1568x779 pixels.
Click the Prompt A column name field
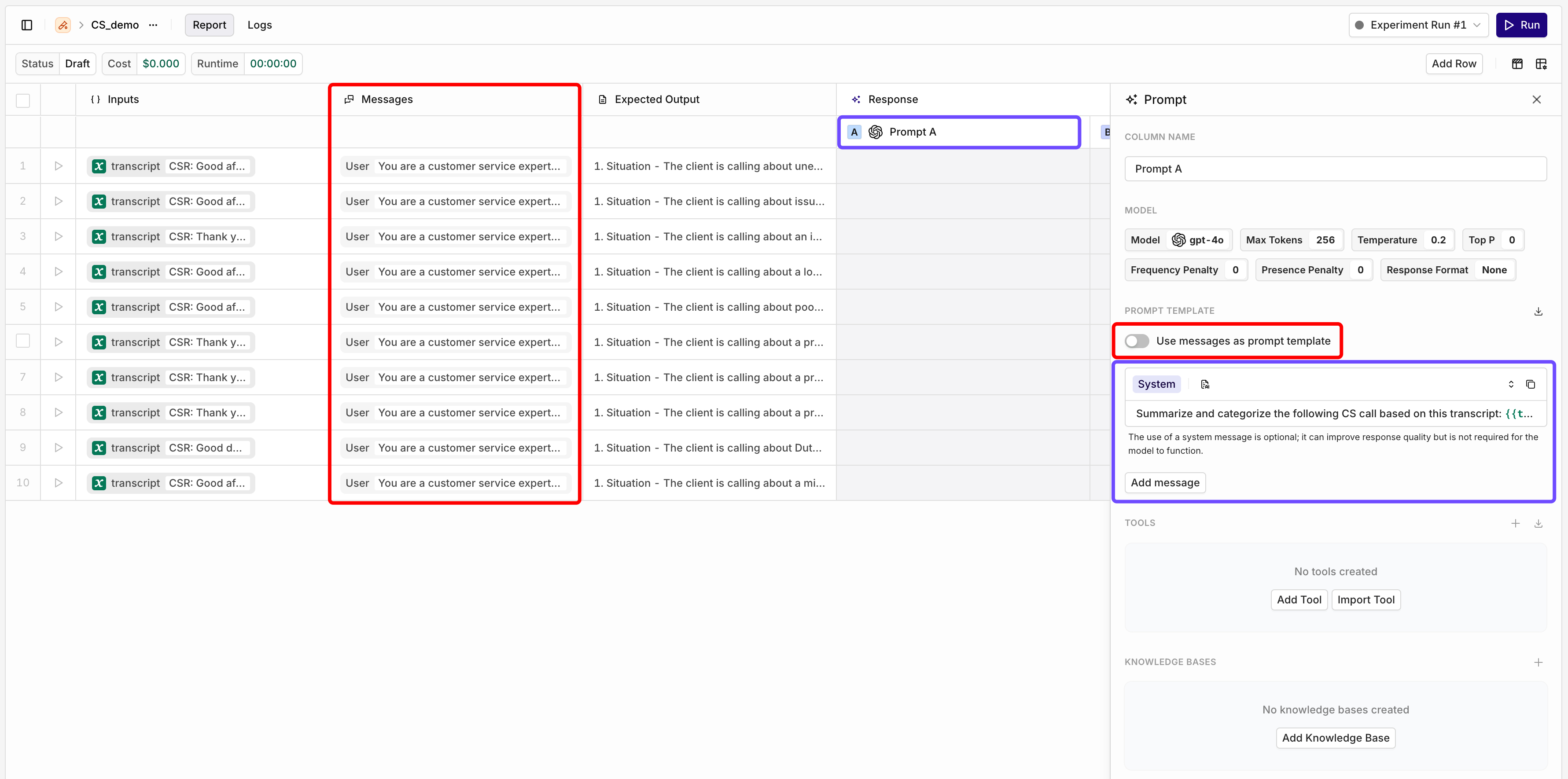pyautogui.click(x=1335, y=169)
